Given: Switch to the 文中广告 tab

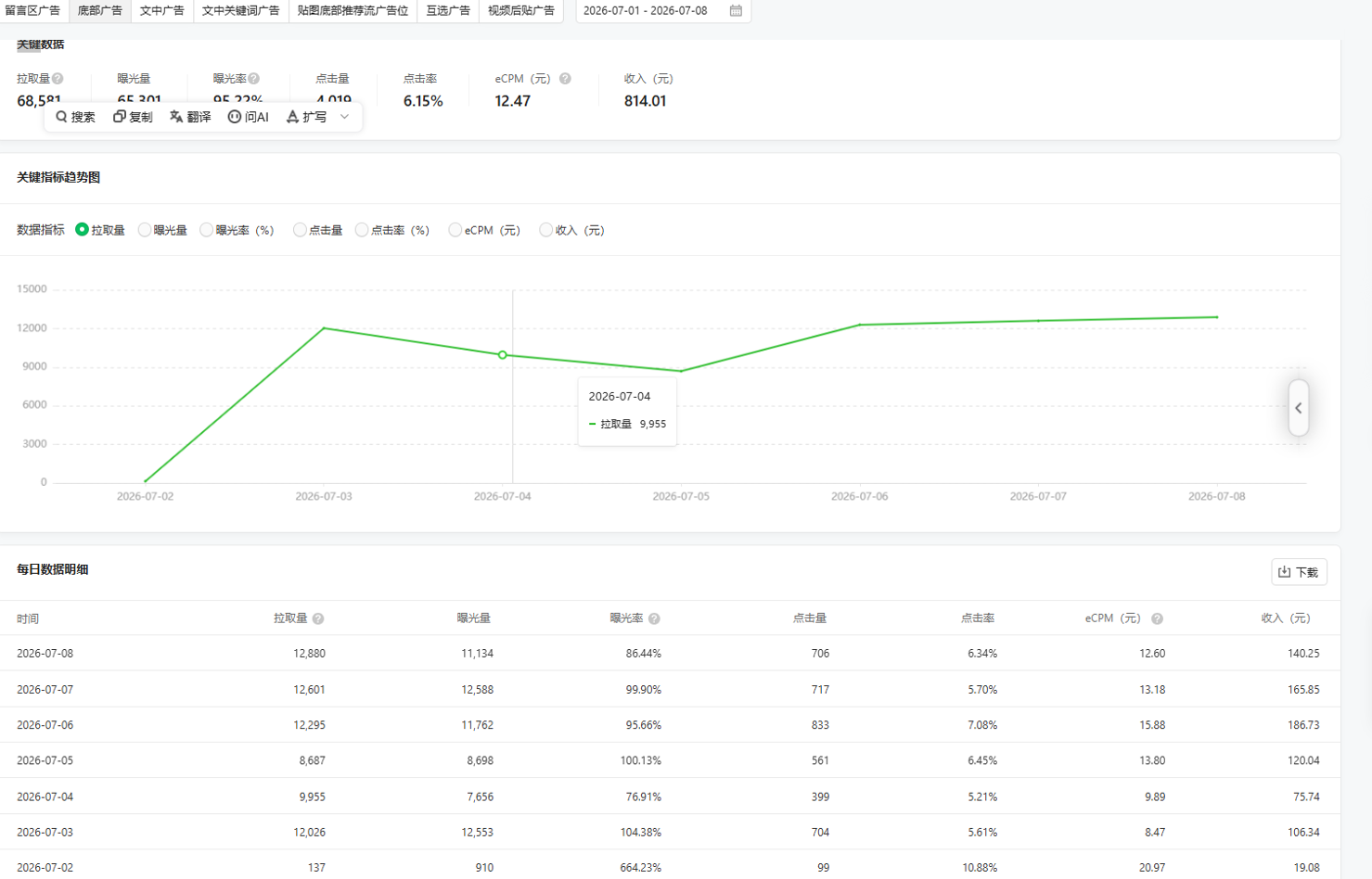Looking at the screenshot, I should coord(161,10).
